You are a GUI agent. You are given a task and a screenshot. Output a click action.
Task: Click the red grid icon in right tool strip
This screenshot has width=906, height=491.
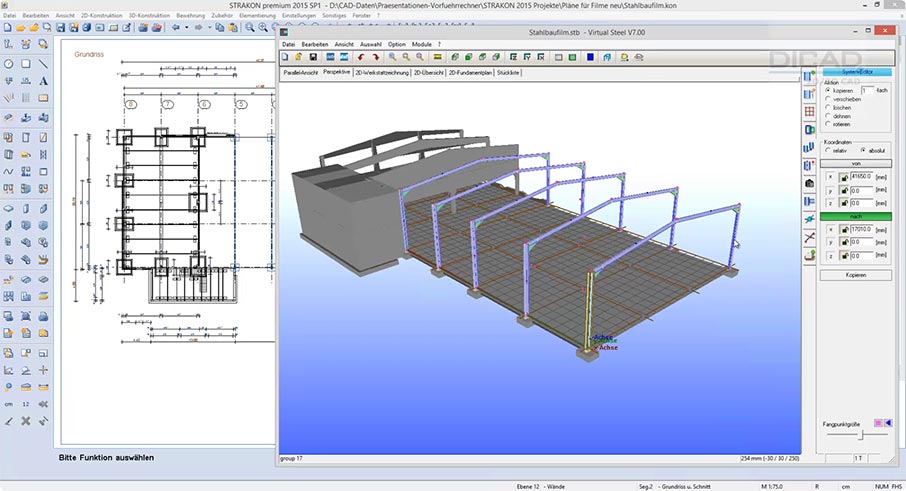click(809, 111)
